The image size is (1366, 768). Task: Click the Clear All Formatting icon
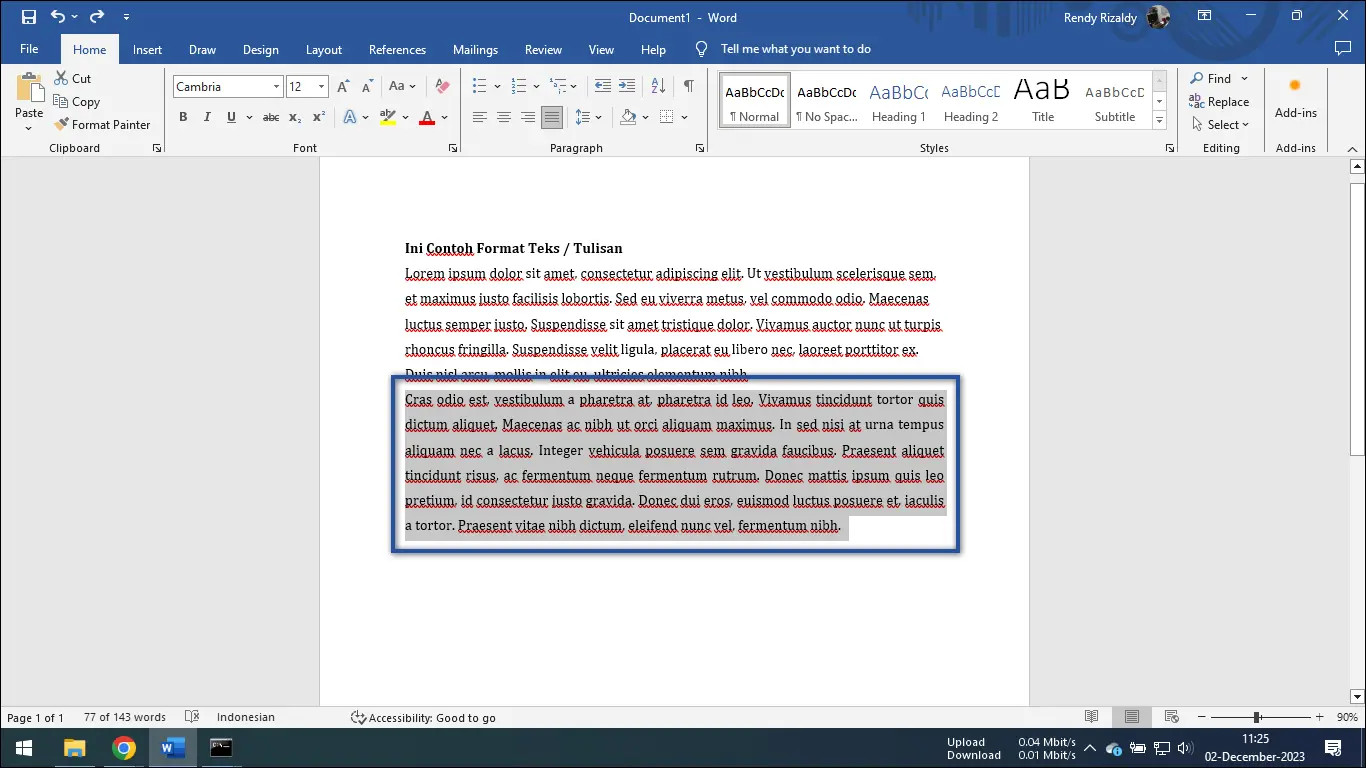(x=443, y=87)
